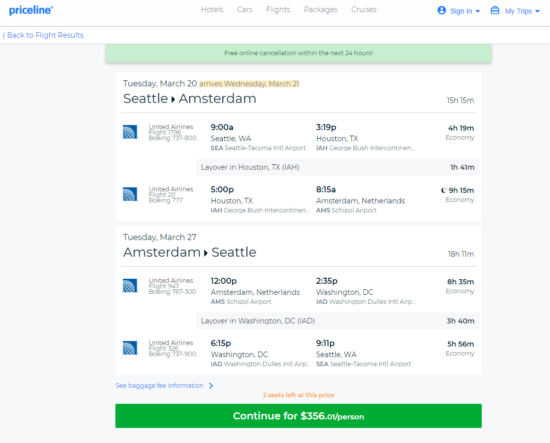
Task: Open See baggage fee information link
Action: click(160, 385)
